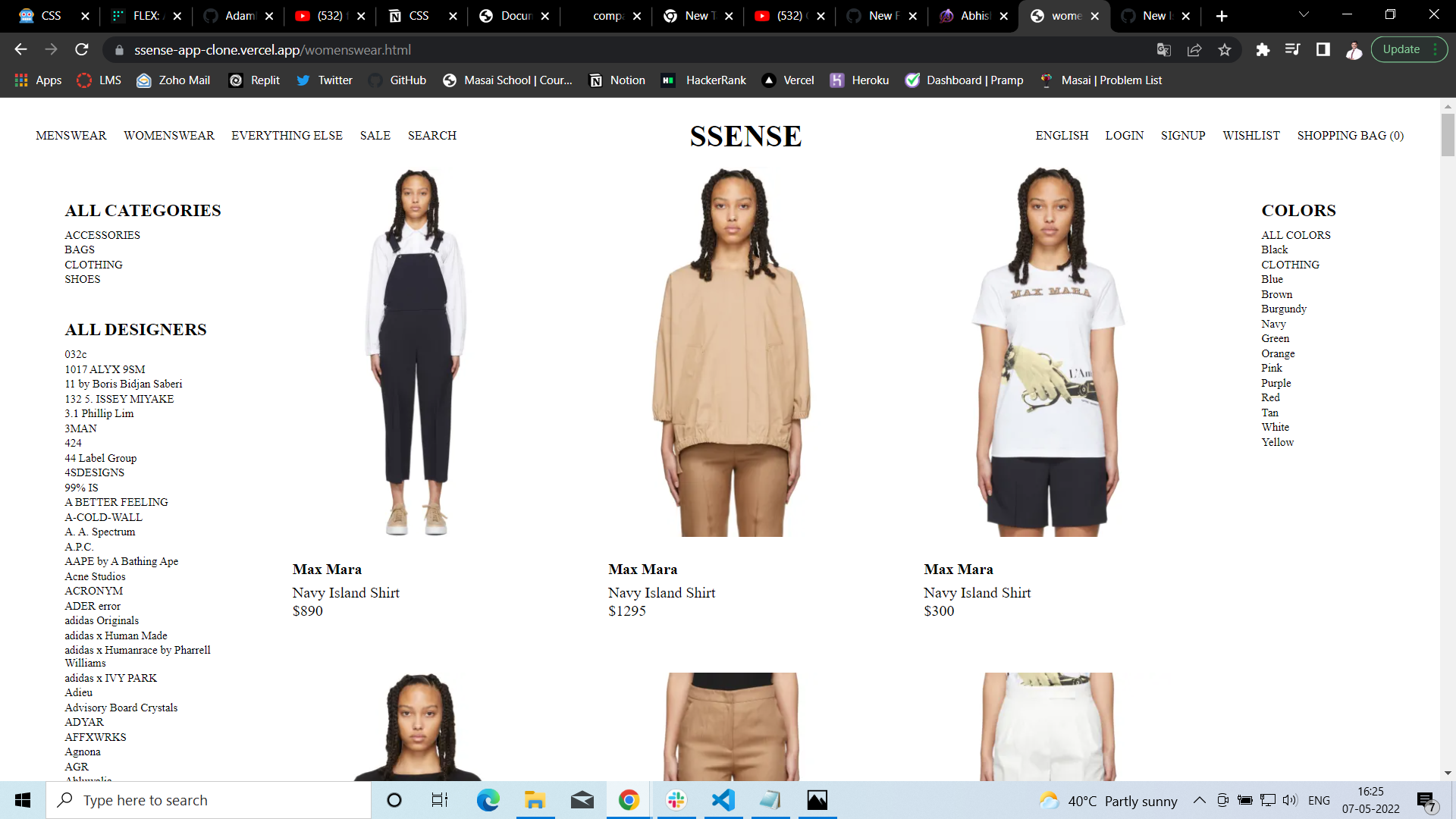Click the SSENSE logo heading
The height and width of the screenshot is (819, 1456).
(x=745, y=136)
